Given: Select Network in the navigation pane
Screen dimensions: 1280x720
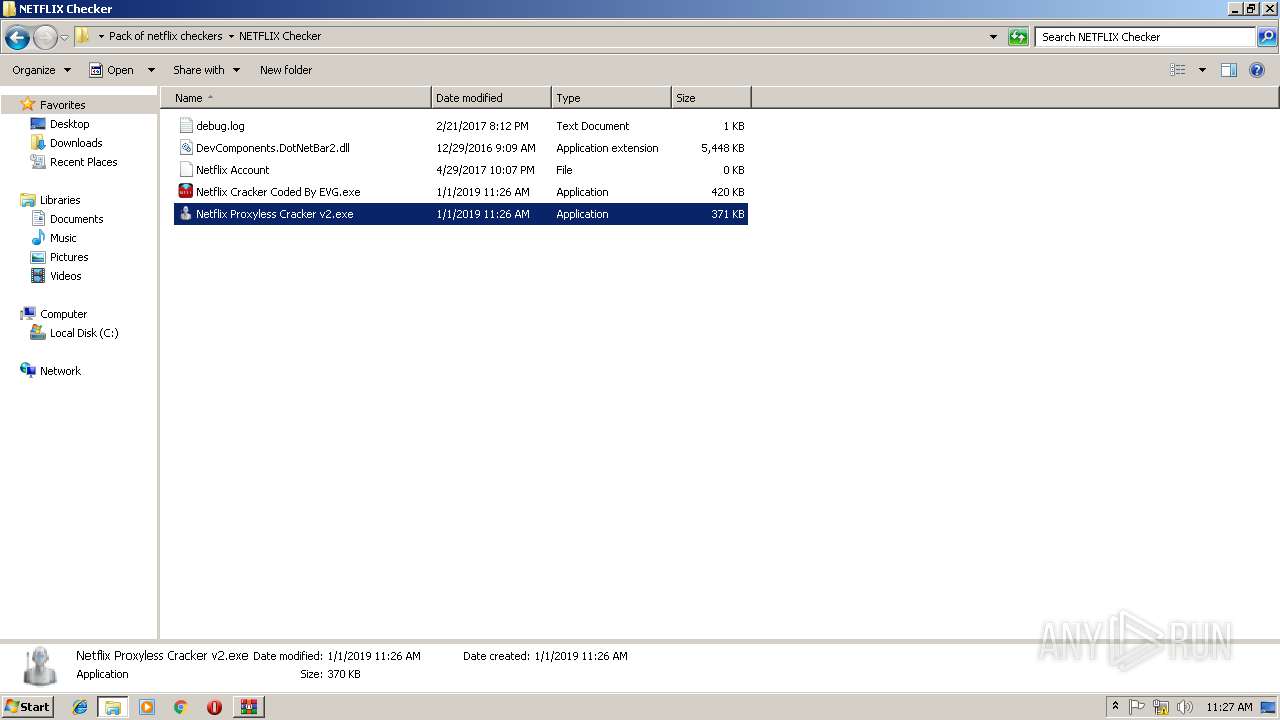Looking at the screenshot, I should click(x=60, y=371).
